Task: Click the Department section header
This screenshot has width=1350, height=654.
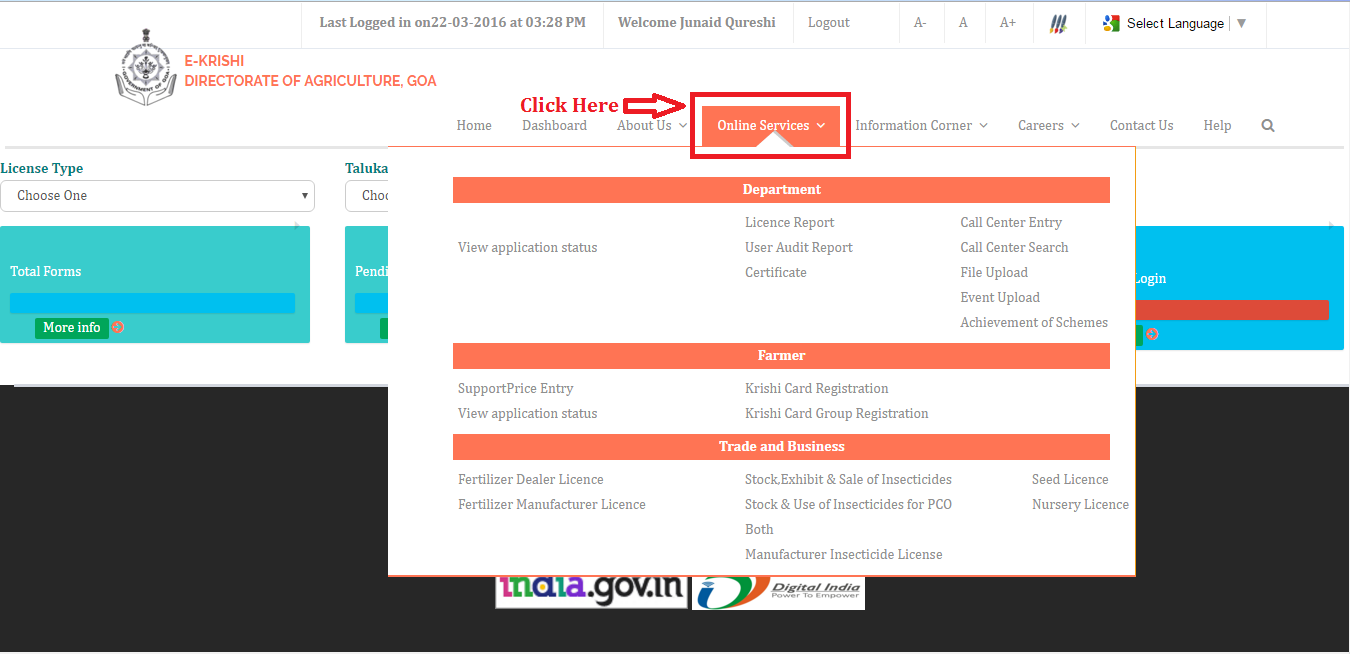Action: click(781, 190)
